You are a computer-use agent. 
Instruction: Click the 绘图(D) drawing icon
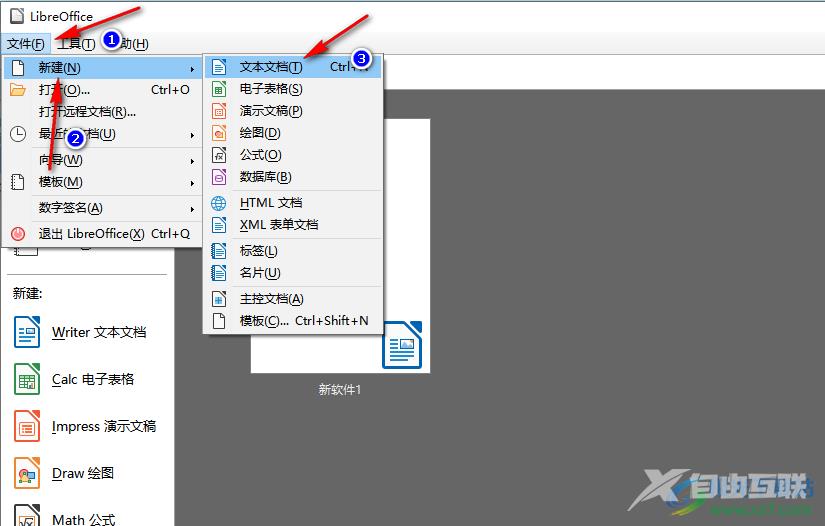[x=219, y=133]
